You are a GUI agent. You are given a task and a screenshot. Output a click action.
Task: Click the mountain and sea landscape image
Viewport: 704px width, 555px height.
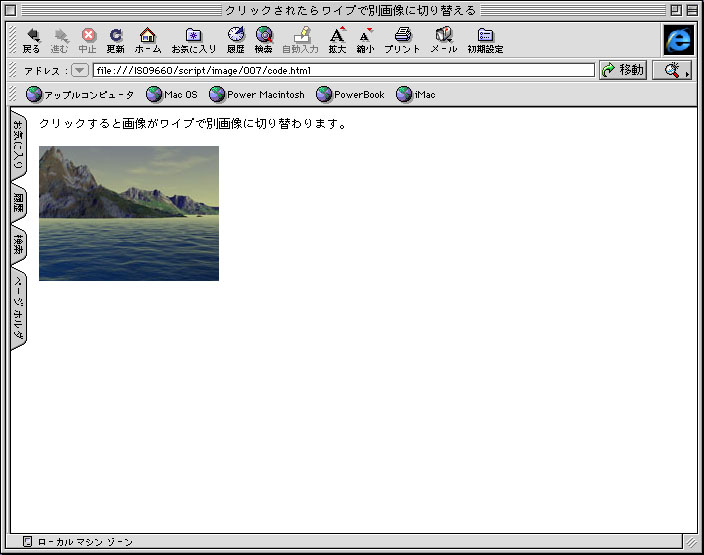[129, 213]
